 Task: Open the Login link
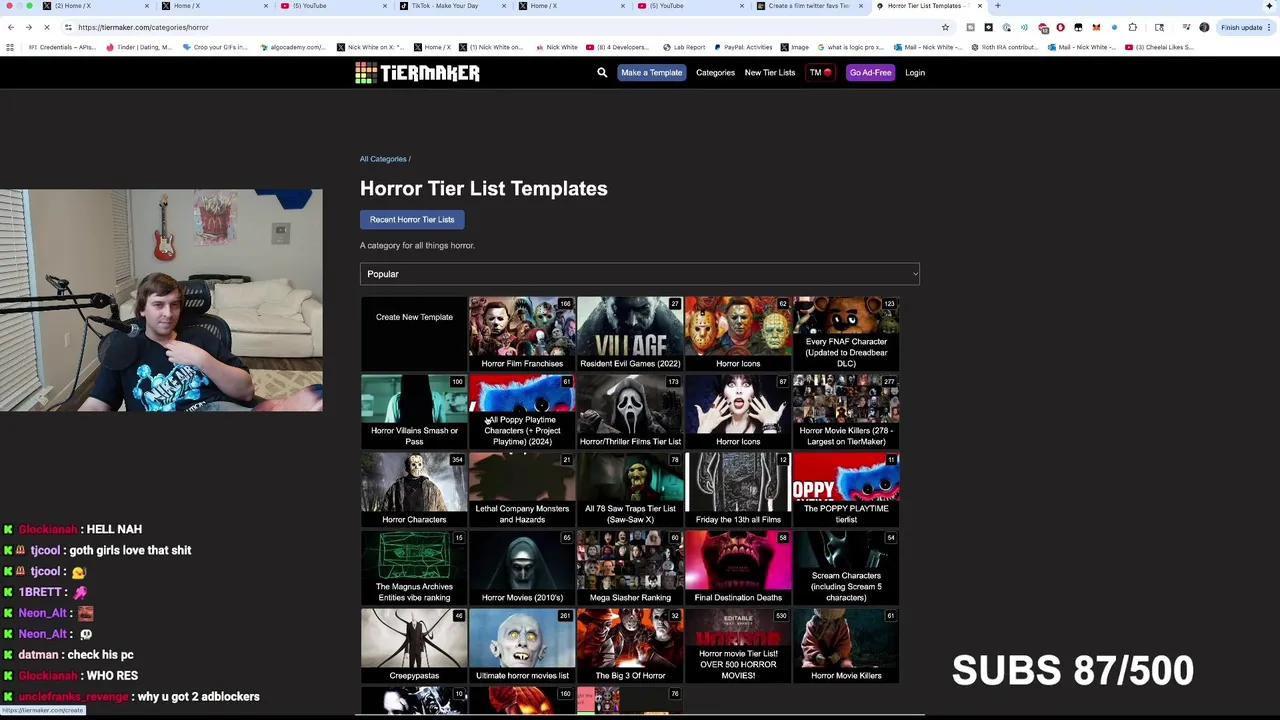(915, 72)
